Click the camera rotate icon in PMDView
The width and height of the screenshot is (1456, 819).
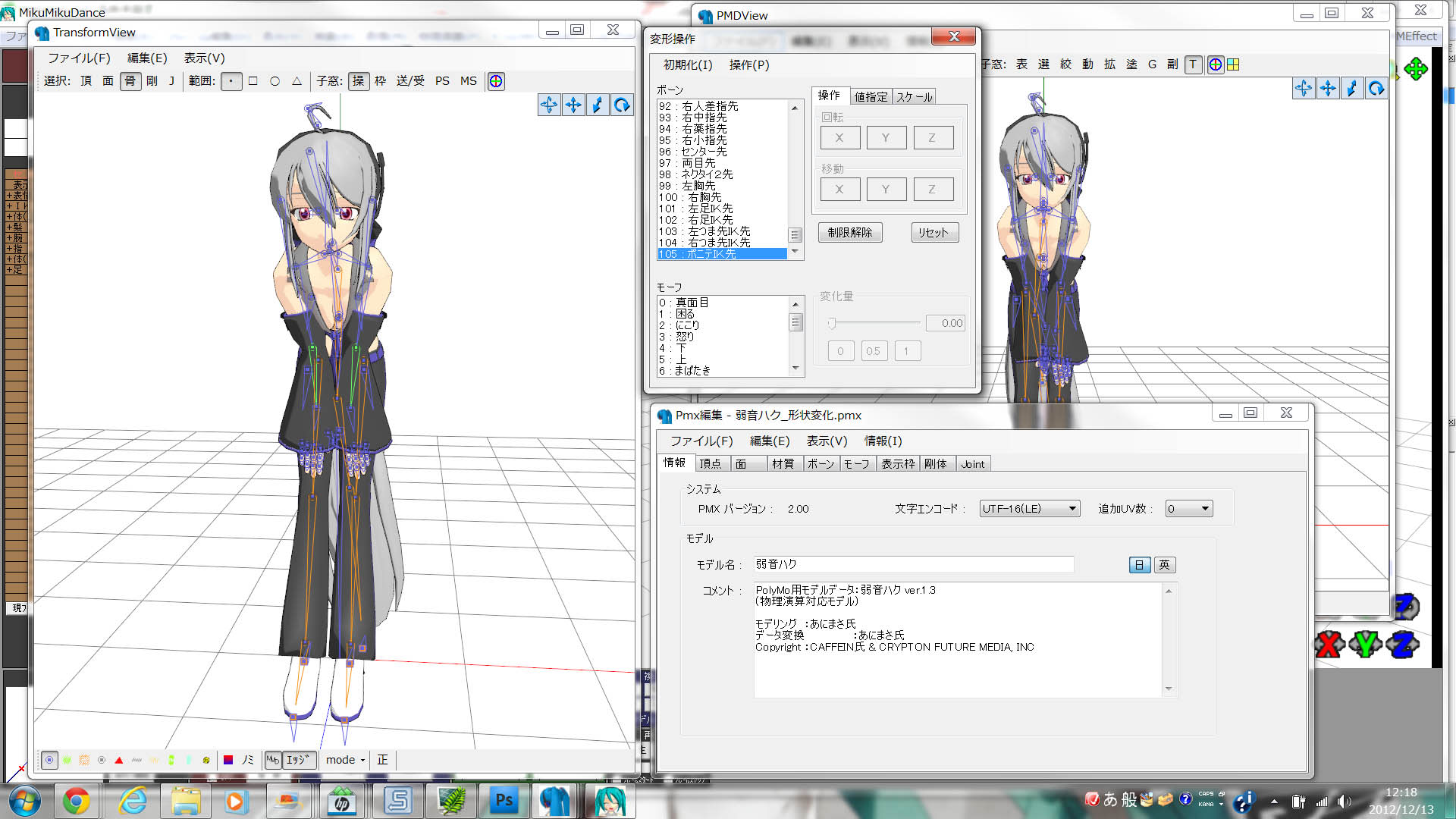[1304, 89]
